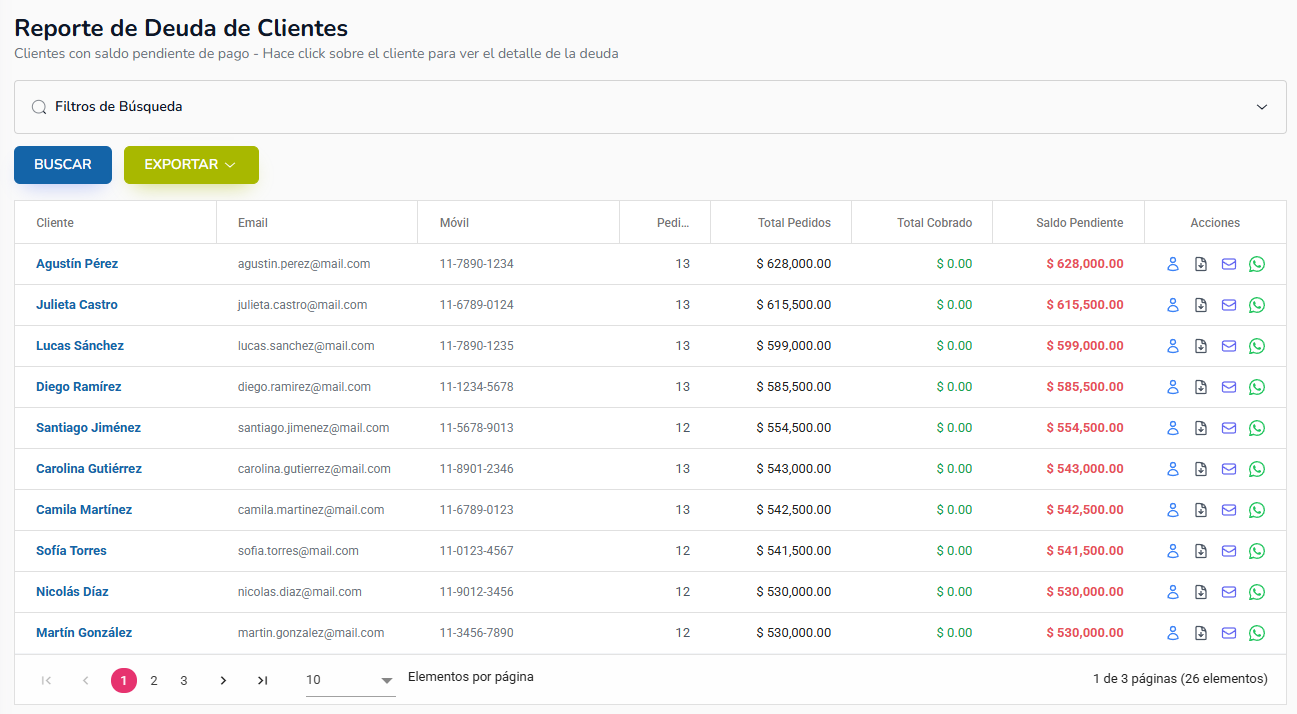The width and height of the screenshot is (1297, 714).
Task: WhatsApp icon in Lucas Sánchez row
Action: pyautogui.click(x=1257, y=346)
